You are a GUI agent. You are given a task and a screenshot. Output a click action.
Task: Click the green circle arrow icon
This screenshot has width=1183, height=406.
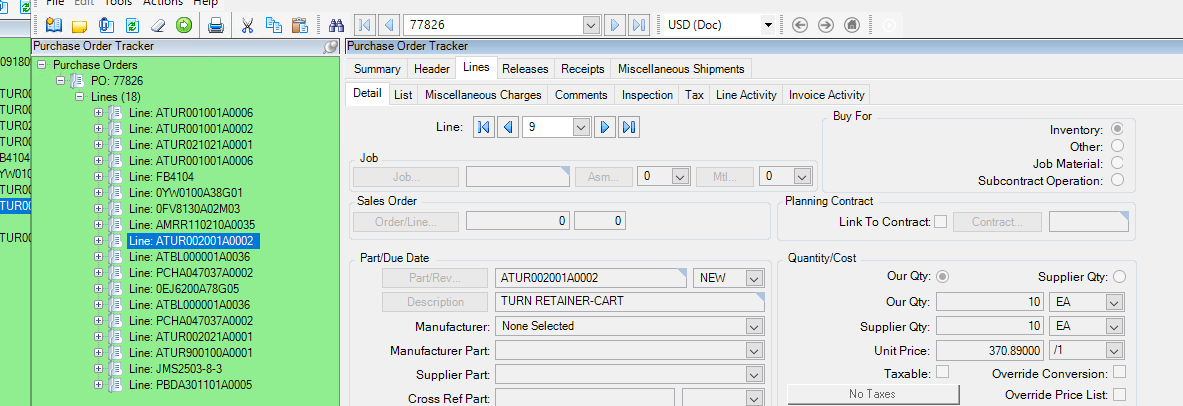pyautogui.click(x=184, y=25)
